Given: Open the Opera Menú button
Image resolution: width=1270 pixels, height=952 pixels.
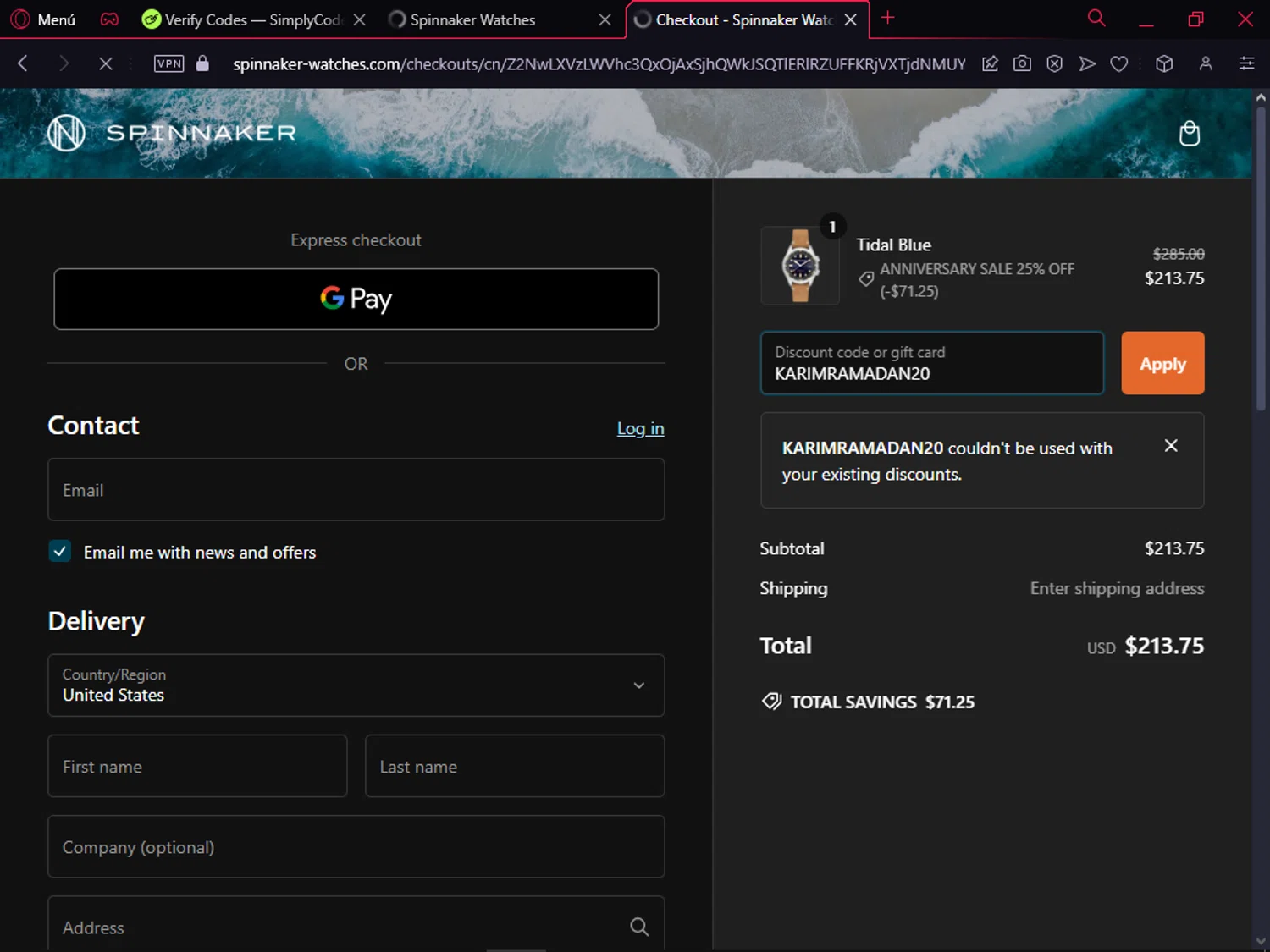Looking at the screenshot, I should coord(43,19).
